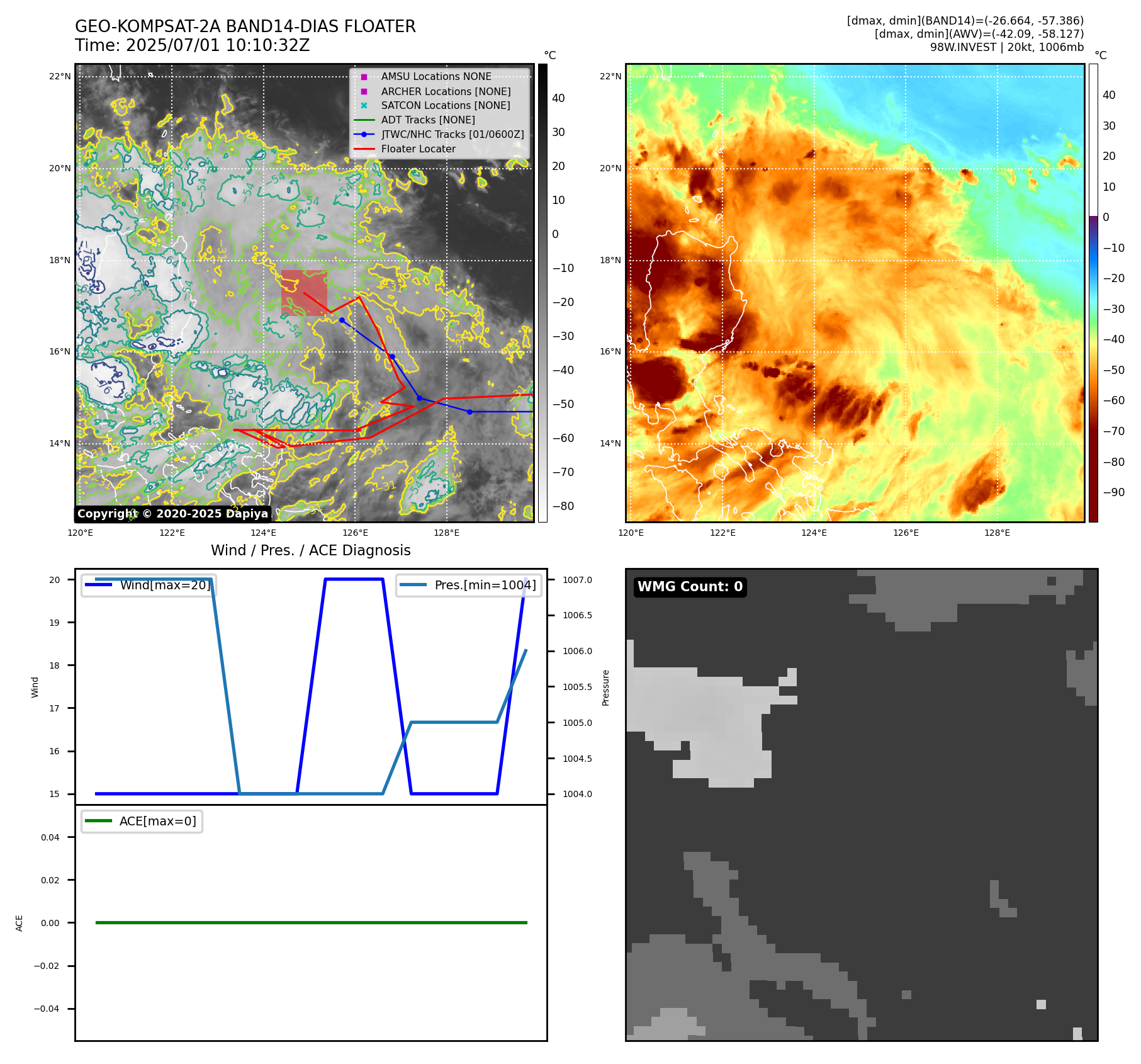Click the 16°N label on right map
This screenshot has width=1141, height=1064.
(610, 352)
